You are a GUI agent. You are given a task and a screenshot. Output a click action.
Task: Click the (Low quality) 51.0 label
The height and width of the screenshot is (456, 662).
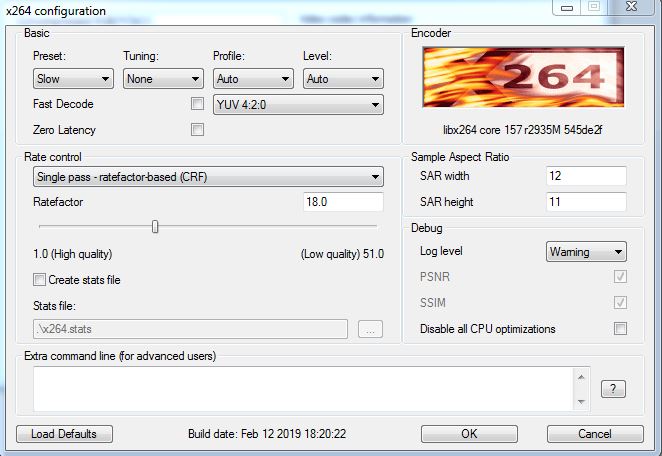pos(342,254)
